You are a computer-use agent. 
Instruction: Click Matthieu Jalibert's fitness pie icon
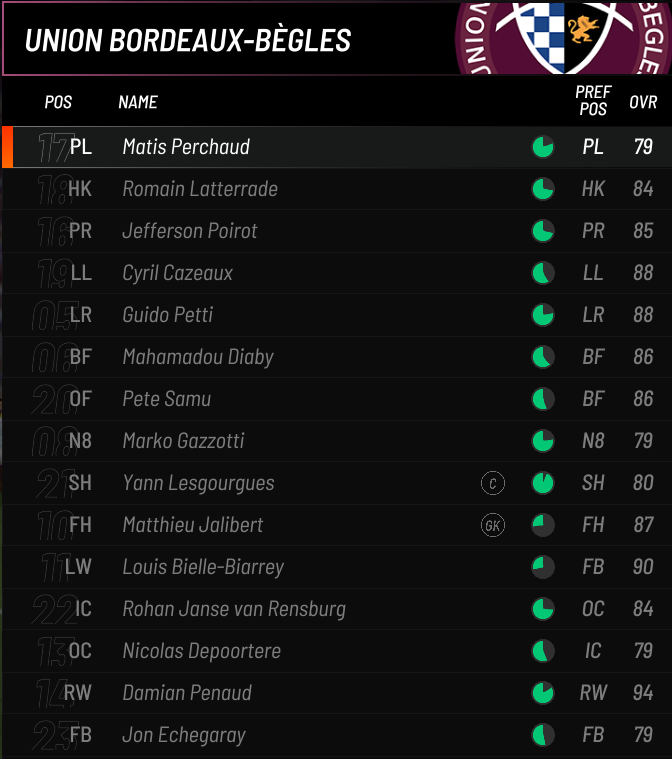click(x=543, y=526)
